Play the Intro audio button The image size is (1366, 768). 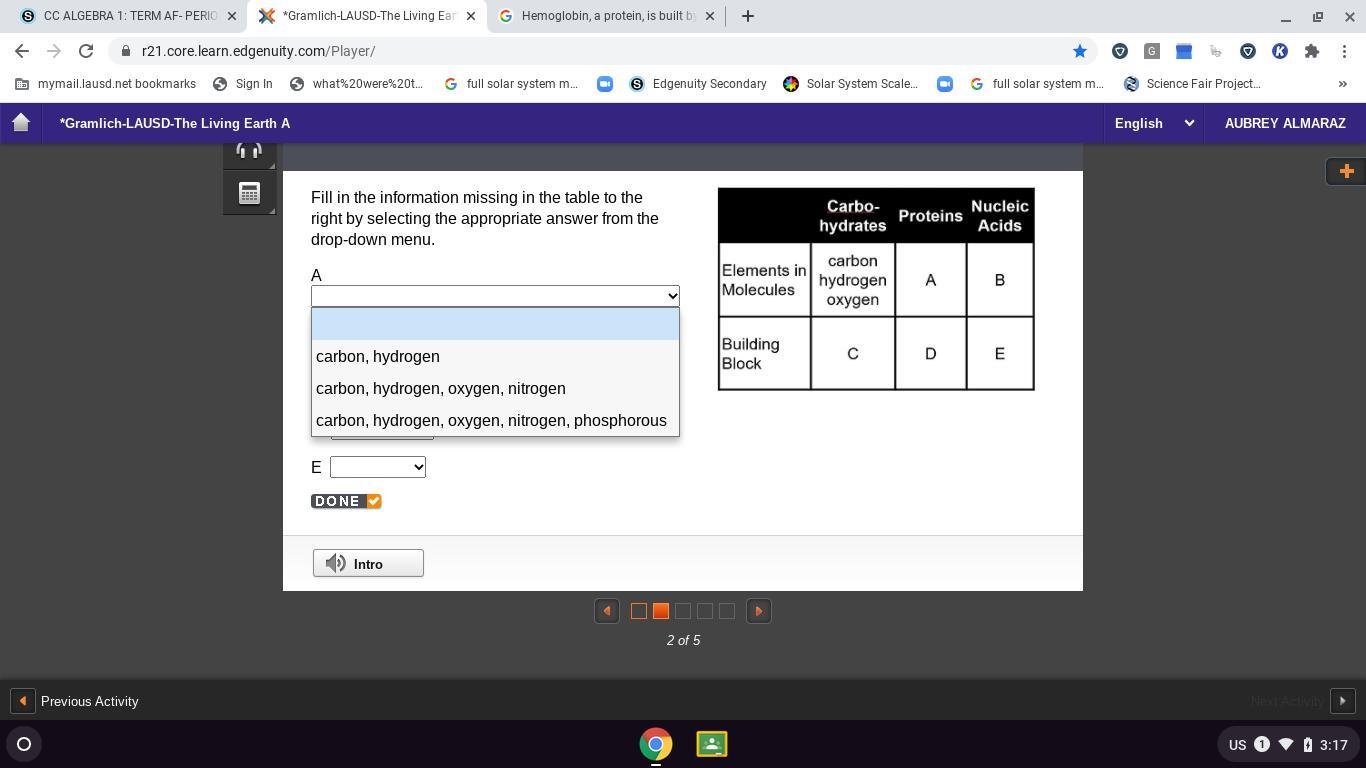368,564
